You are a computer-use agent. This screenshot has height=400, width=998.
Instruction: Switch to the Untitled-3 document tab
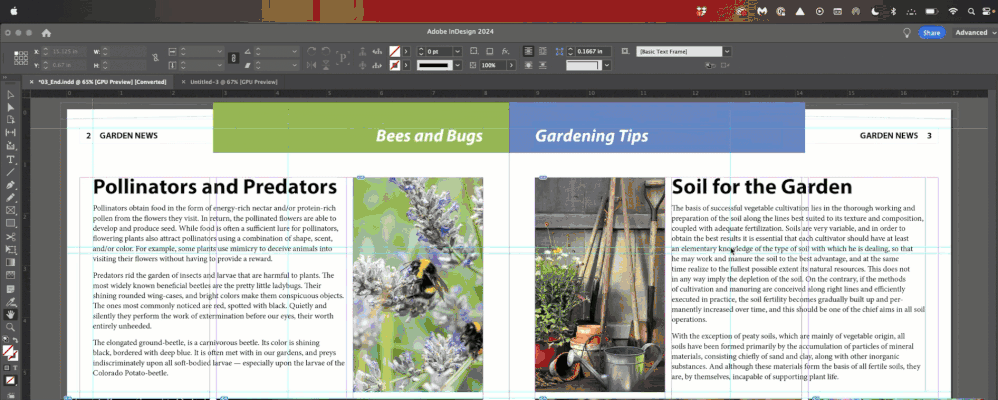pyautogui.click(x=234, y=82)
